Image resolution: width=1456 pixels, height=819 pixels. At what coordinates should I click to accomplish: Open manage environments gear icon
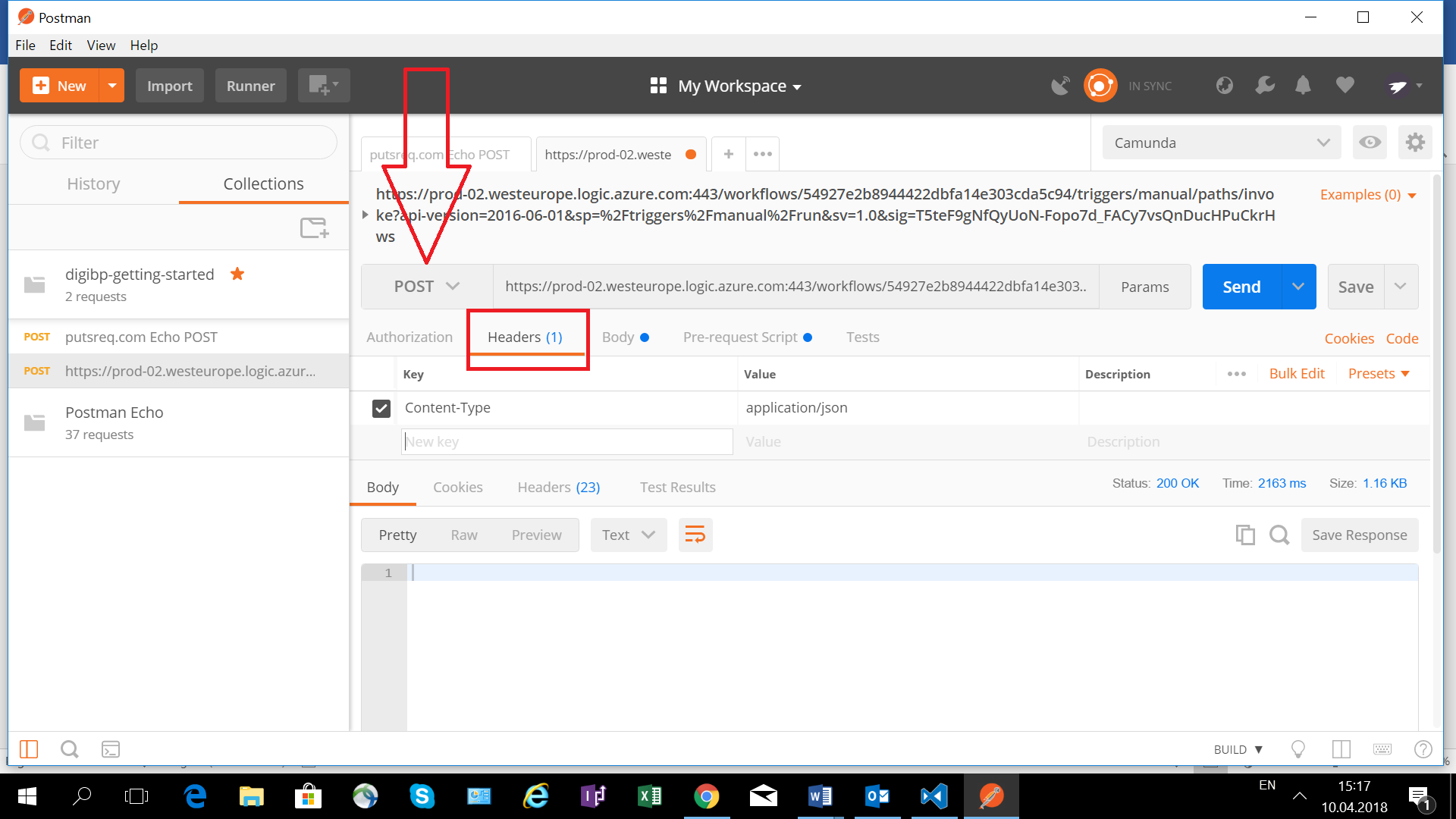pos(1415,143)
